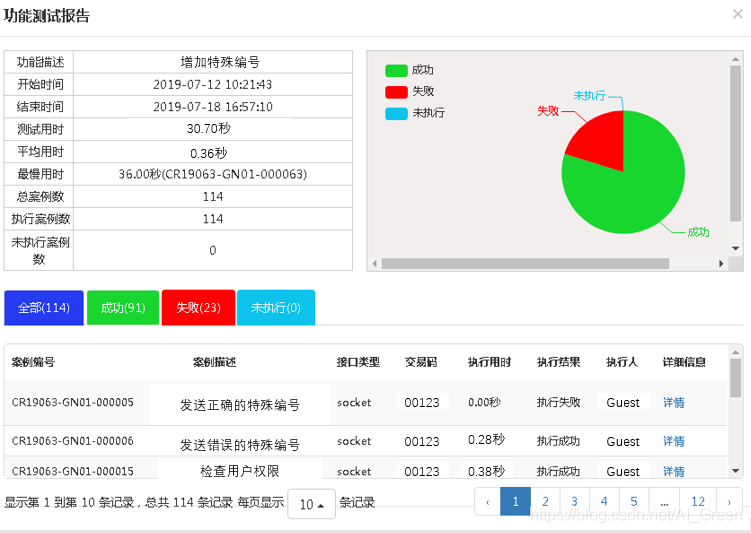The width and height of the screenshot is (751, 533).
Task: Click the case table vertical scrollbar thumb
Action: (736, 378)
